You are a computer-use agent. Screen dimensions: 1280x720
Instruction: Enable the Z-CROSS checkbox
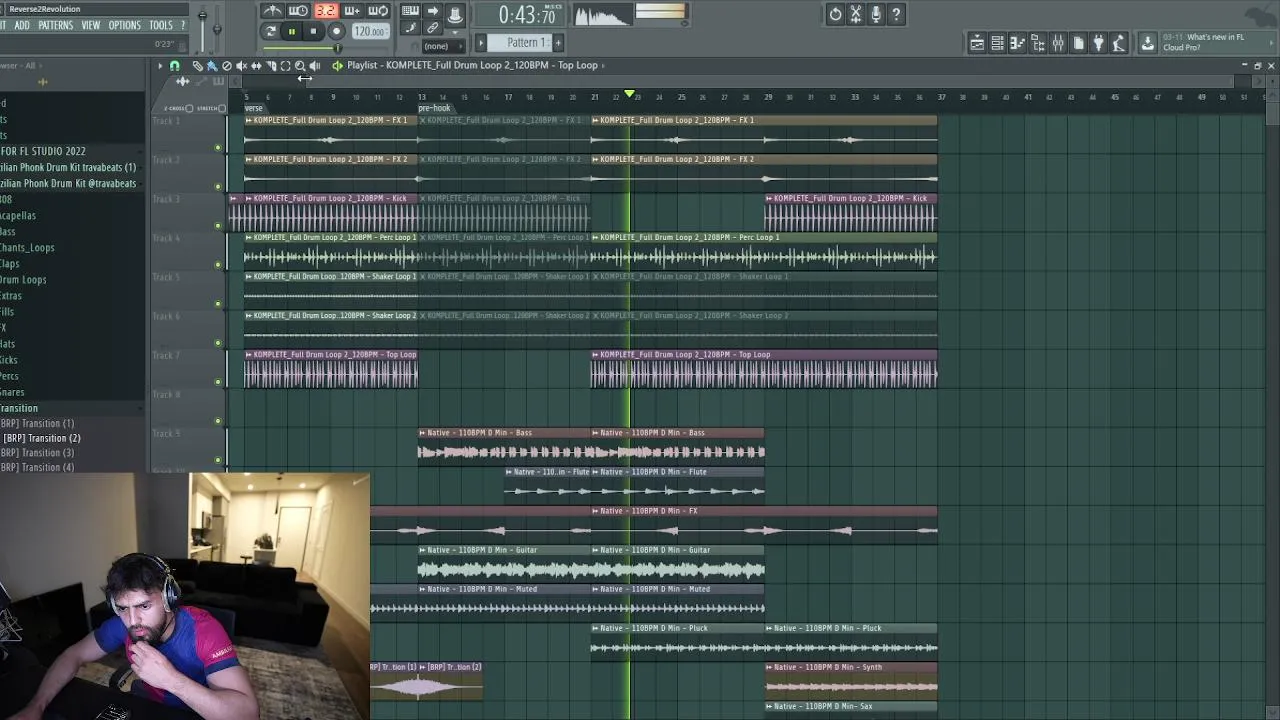point(189,108)
